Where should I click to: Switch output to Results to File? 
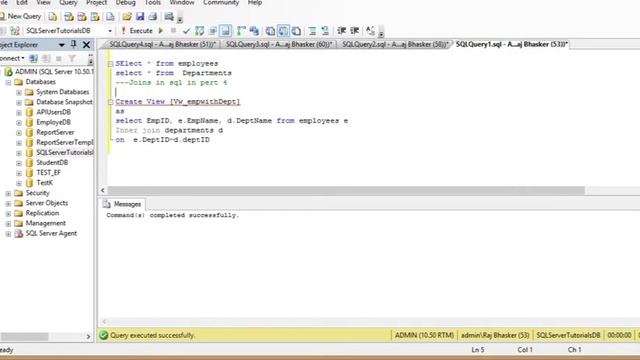tap(296, 31)
